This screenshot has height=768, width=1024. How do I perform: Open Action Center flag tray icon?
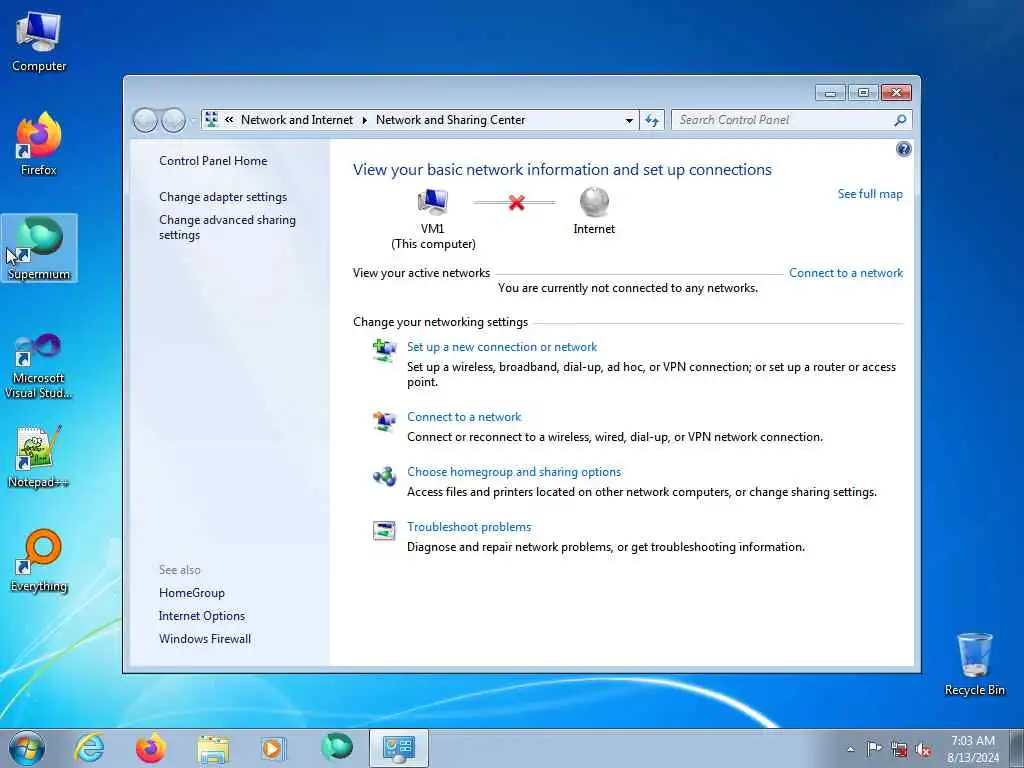click(x=874, y=749)
